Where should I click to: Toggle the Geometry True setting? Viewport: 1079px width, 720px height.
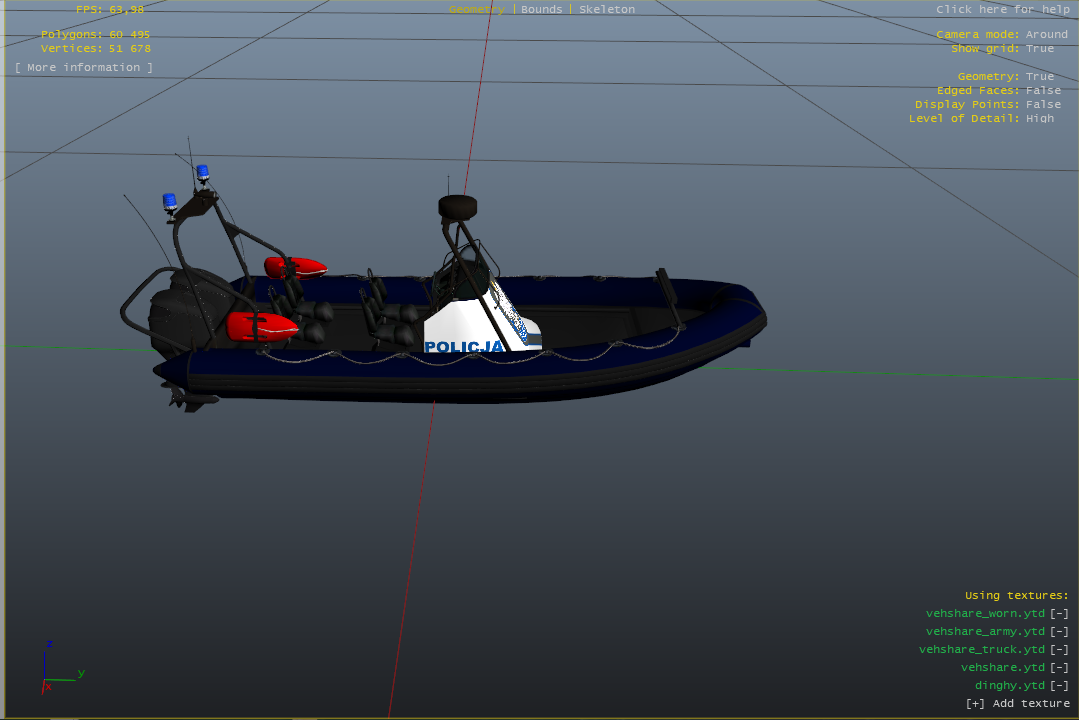[x=1039, y=77]
